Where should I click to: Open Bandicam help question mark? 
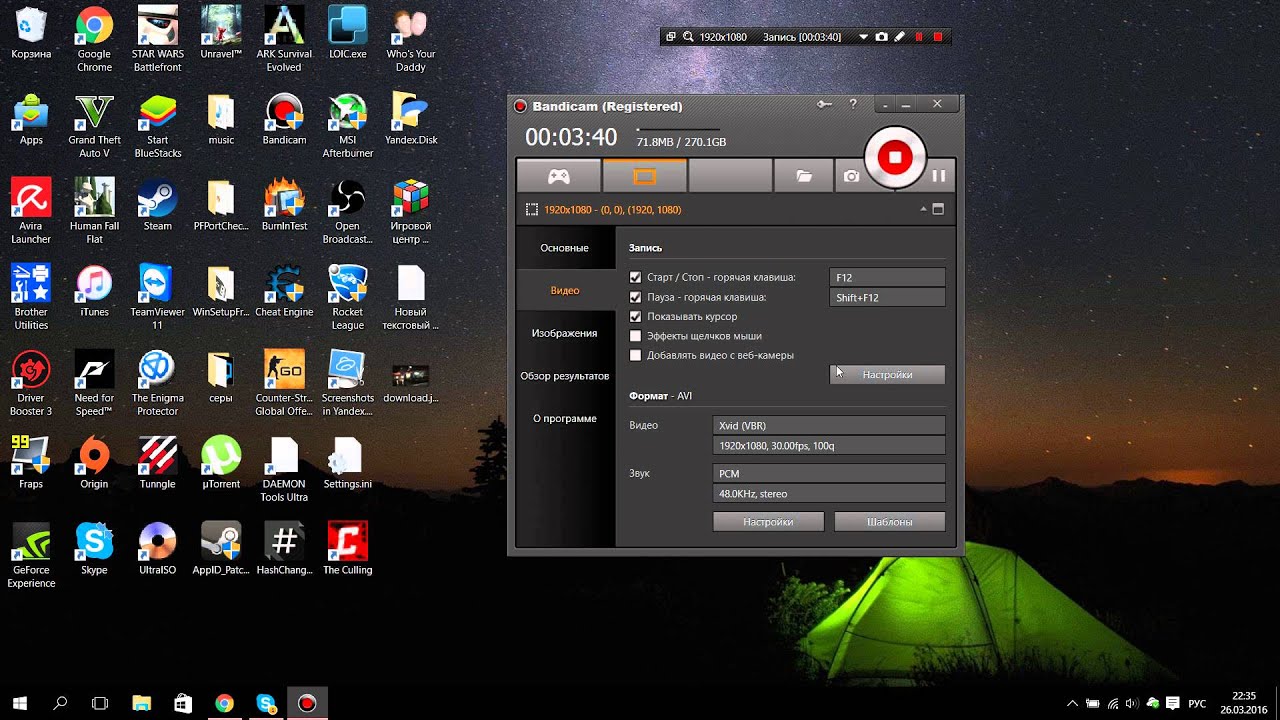853,104
